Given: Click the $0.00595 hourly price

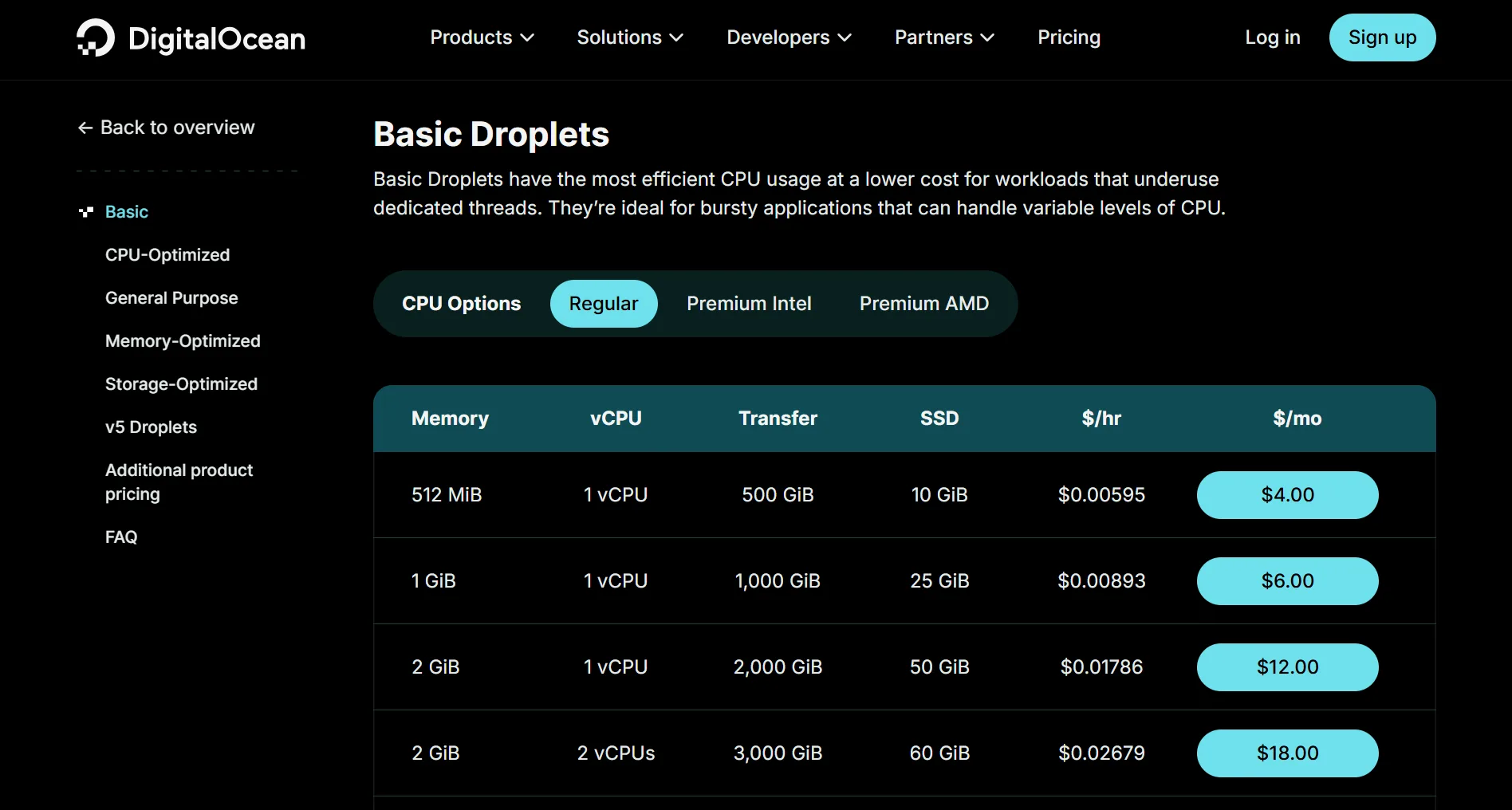Looking at the screenshot, I should (1101, 495).
